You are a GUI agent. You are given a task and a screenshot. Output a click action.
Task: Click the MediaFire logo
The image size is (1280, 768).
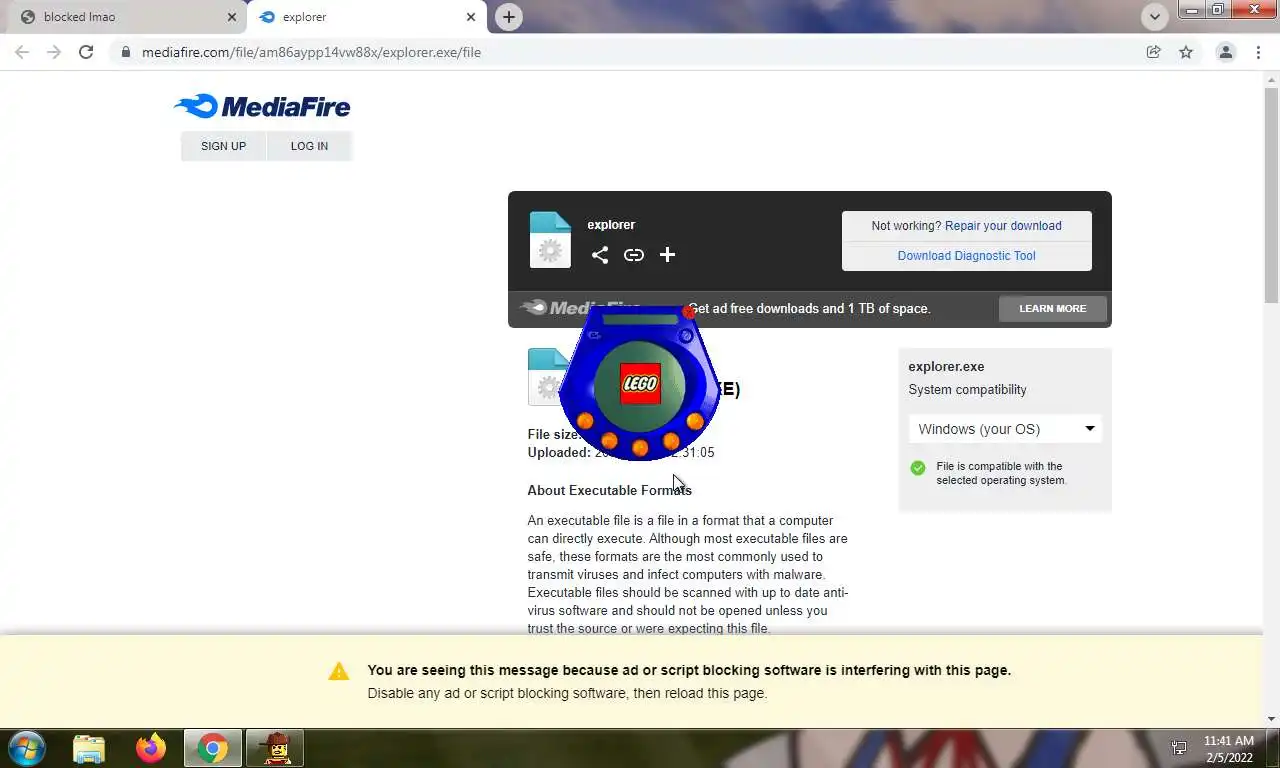point(262,106)
